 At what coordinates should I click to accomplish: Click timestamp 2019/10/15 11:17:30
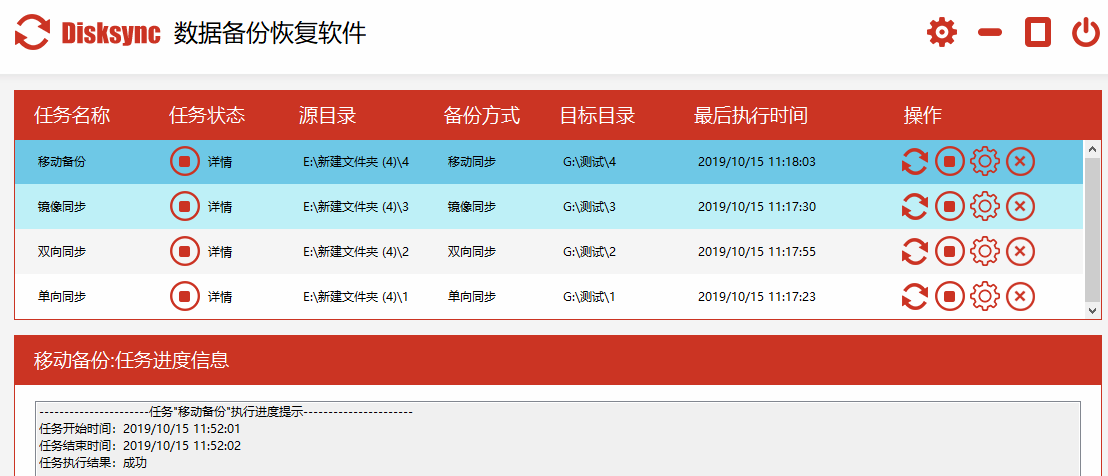point(757,207)
